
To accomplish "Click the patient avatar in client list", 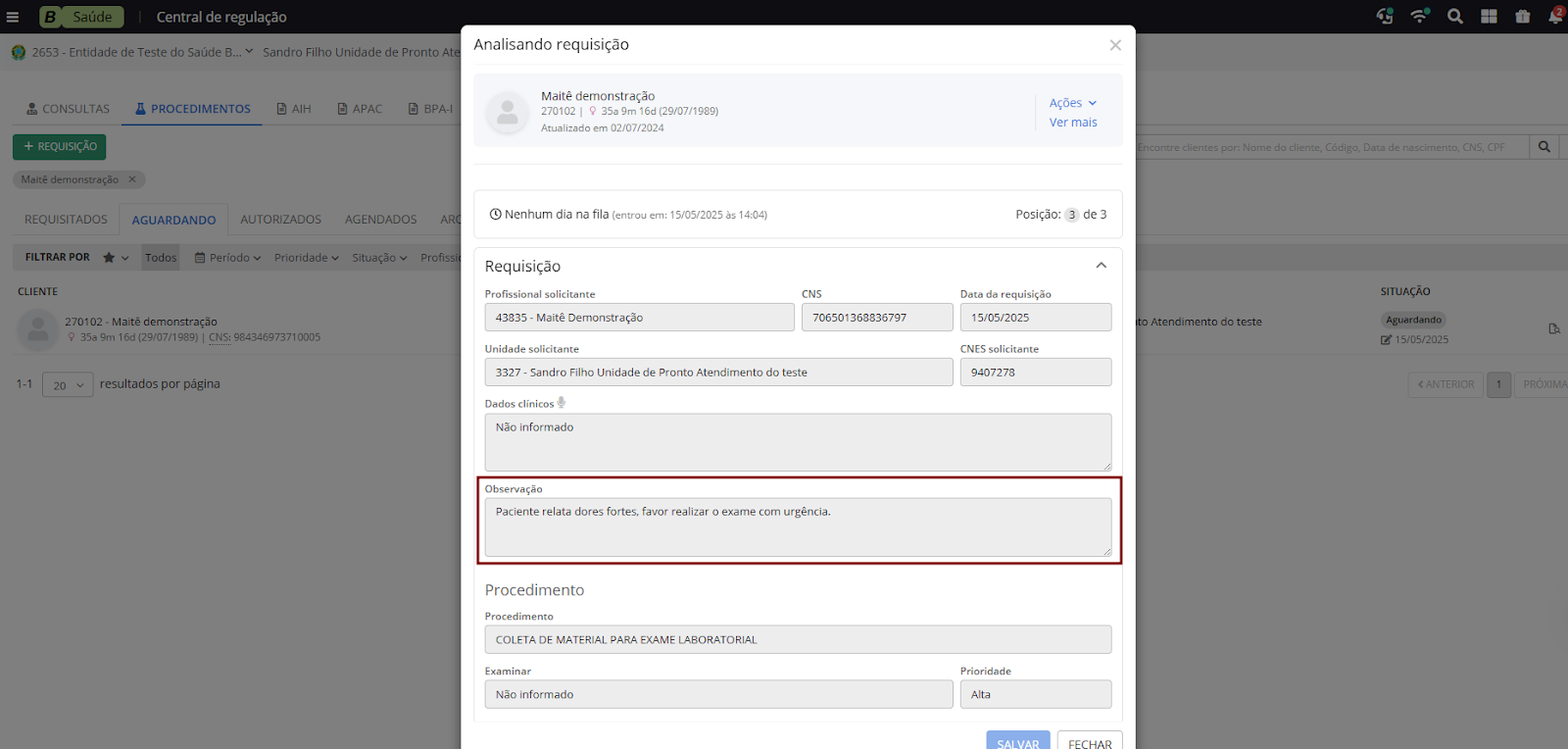I will click(x=38, y=330).
